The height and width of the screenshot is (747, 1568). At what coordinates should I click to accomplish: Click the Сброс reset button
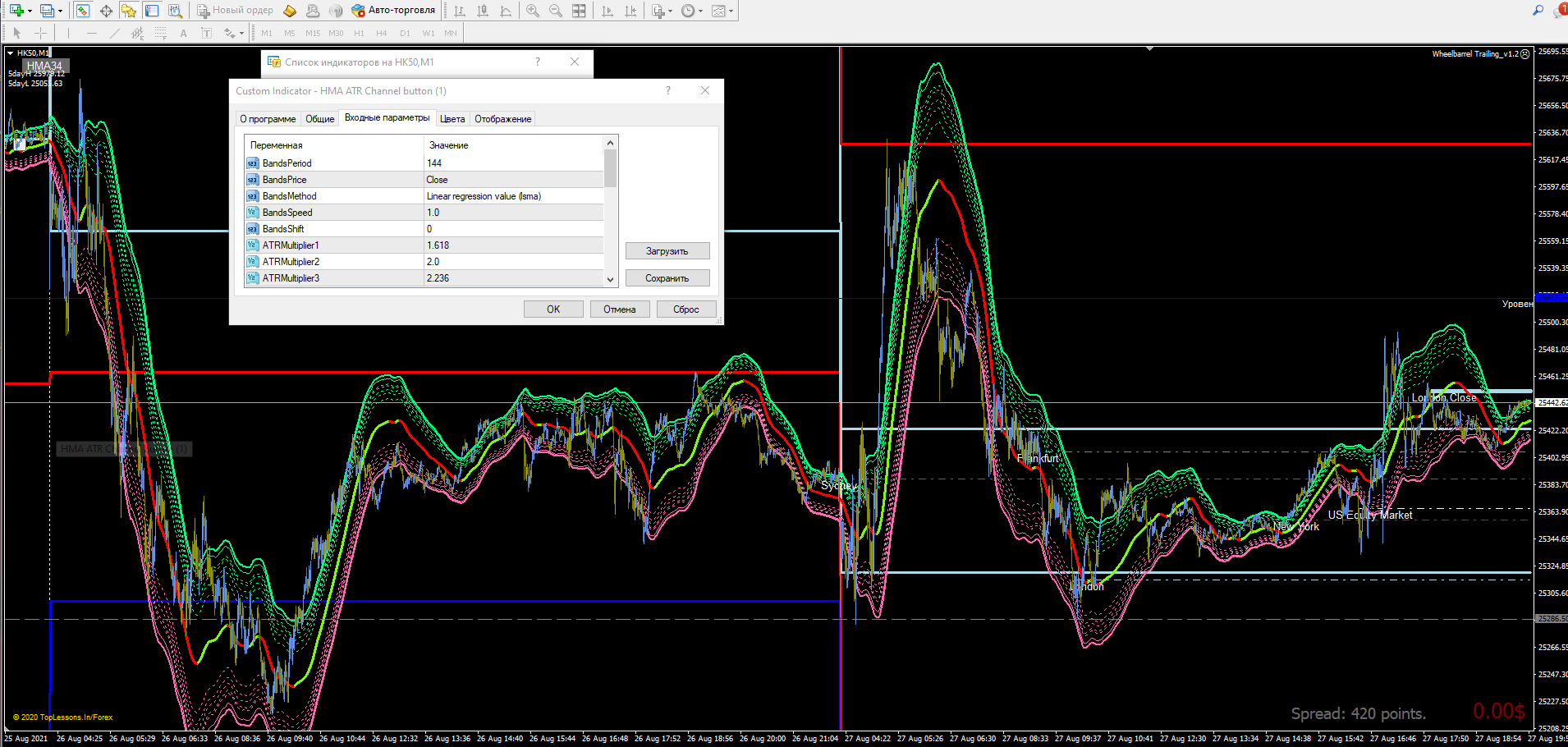[685, 309]
